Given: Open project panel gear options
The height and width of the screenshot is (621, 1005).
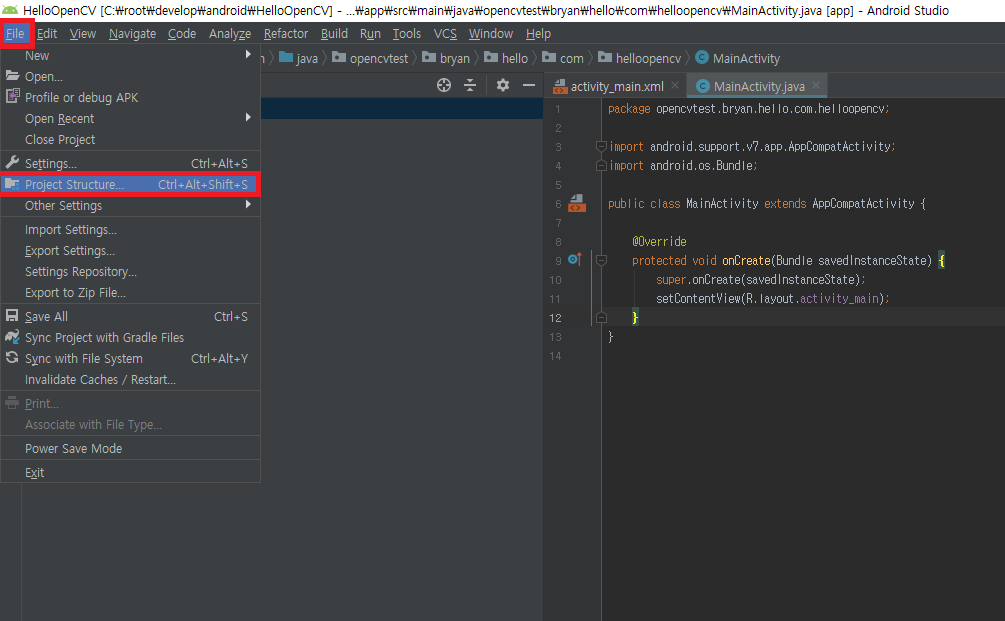Looking at the screenshot, I should pyautogui.click(x=503, y=85).
